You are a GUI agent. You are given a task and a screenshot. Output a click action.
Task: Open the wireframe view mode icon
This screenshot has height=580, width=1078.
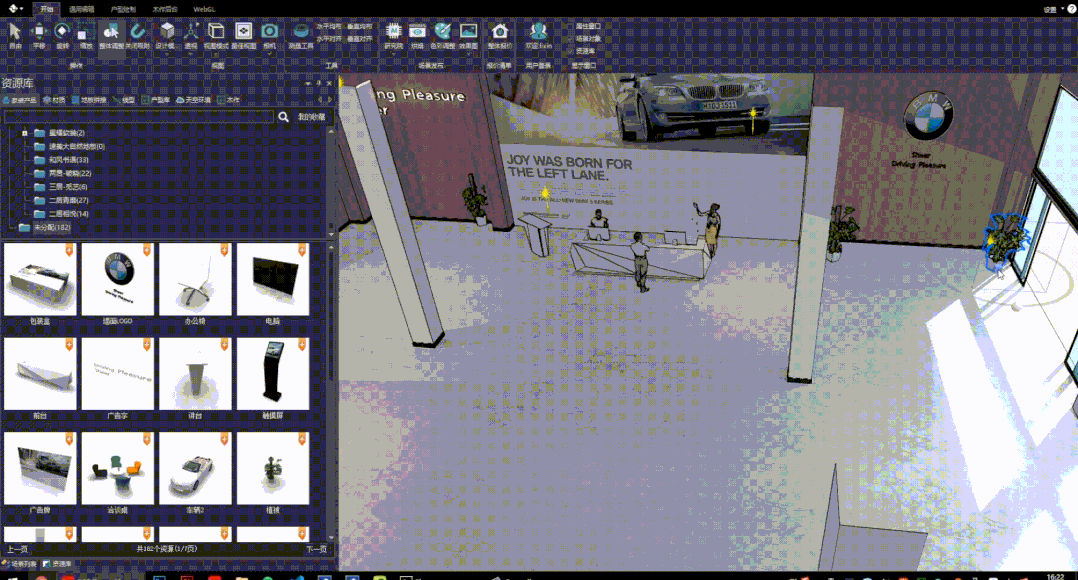[x=216, y=31]
